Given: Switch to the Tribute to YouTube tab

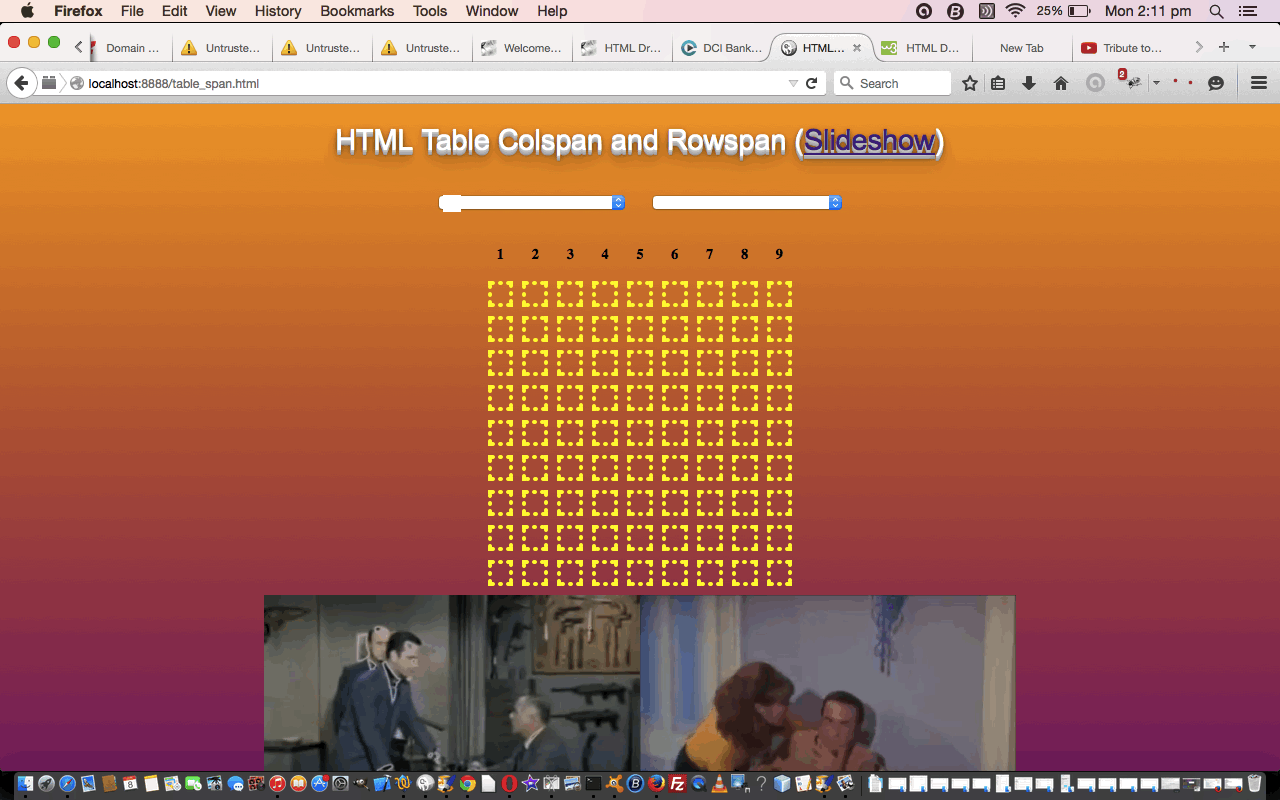Looking at the screenshot, I should (1121, 48).
